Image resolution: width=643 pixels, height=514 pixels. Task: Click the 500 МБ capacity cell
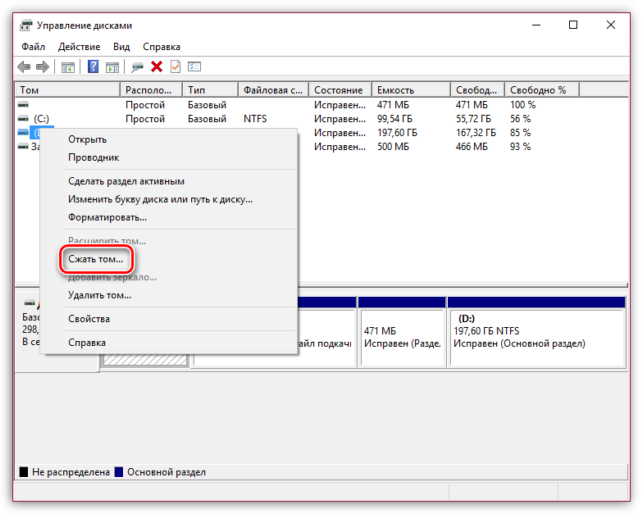click(393, 147)
